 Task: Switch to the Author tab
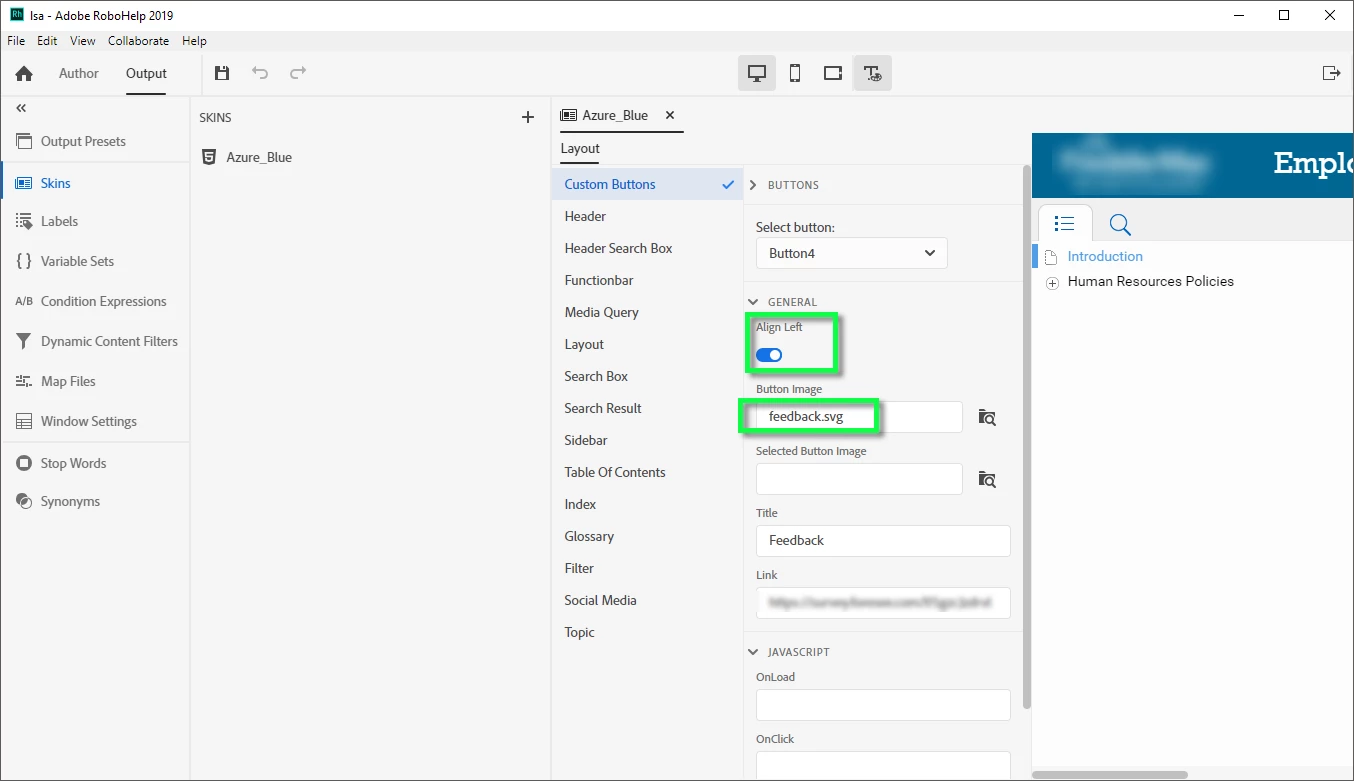[79, 73]
